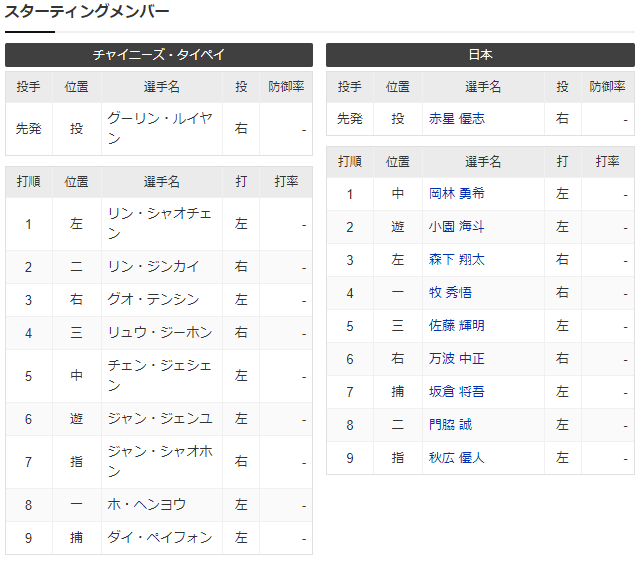
Task: Open player link 岡林 勇希
Action: click(x=456, y=193)
